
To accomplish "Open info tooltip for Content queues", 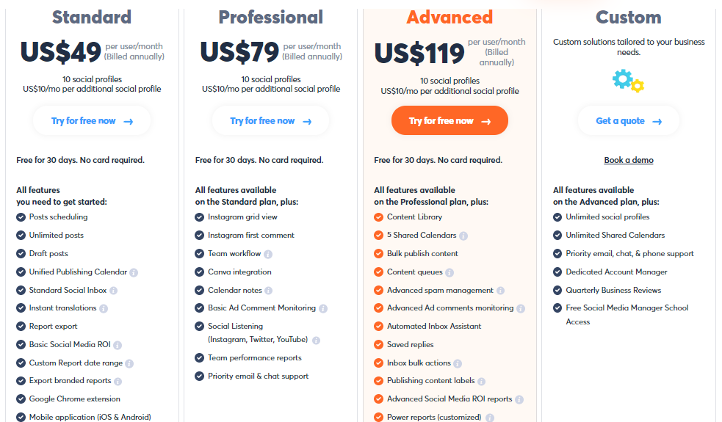I will pyautogui.click(x=449, y=272).
